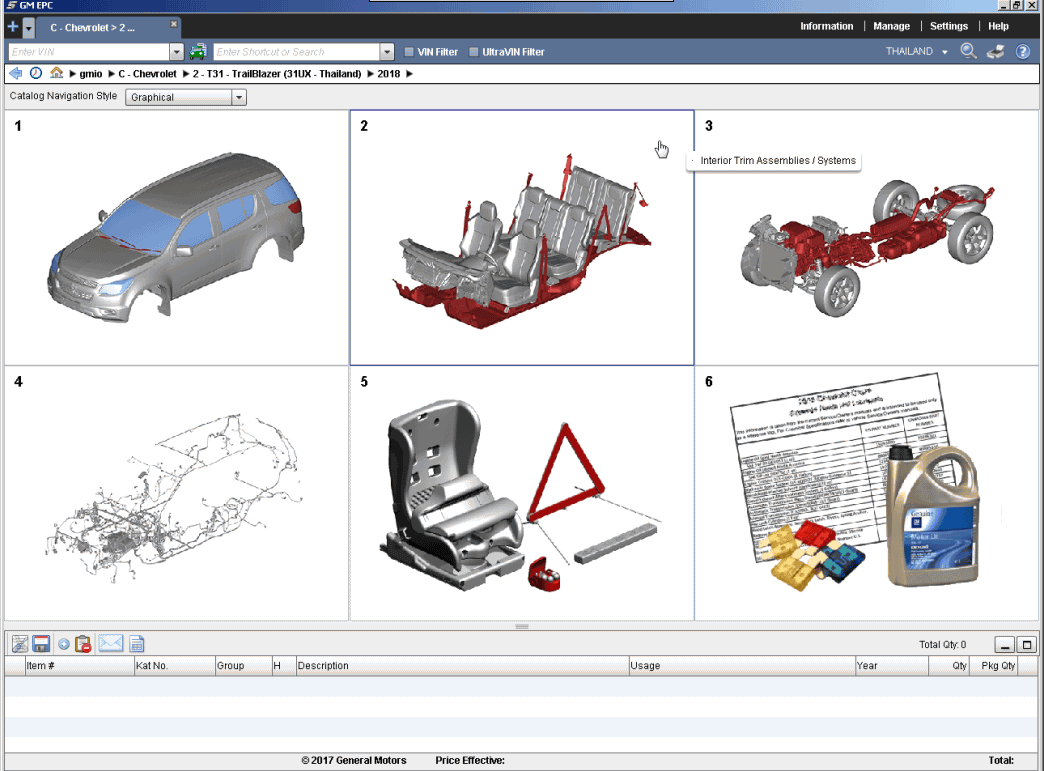This screenshot has width=1044, height=771.
Task: Open history via the clock icon
Action: pos(36,73)
